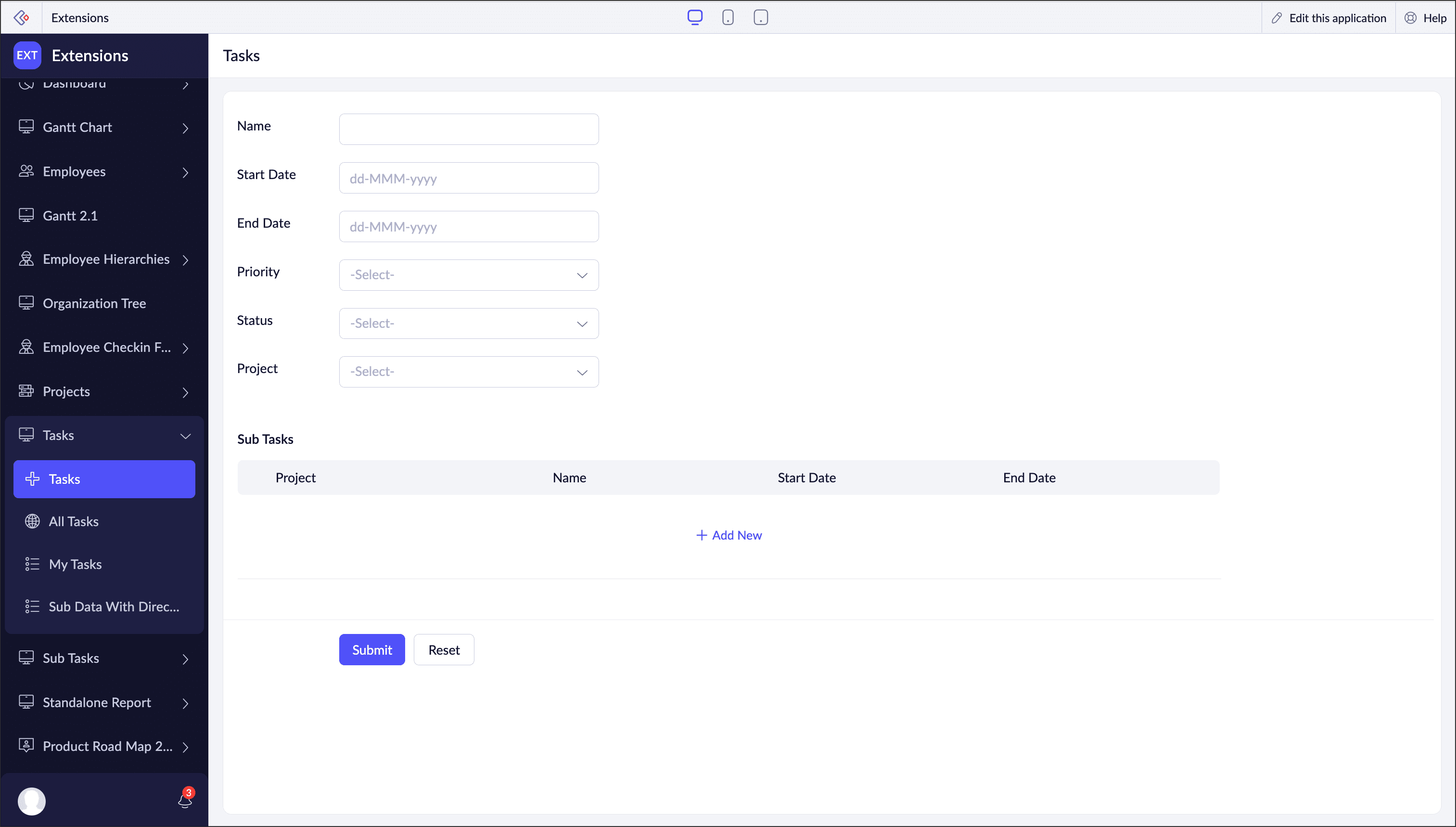
Task: Open the Priority dropdown
Action: click(469, 275)
